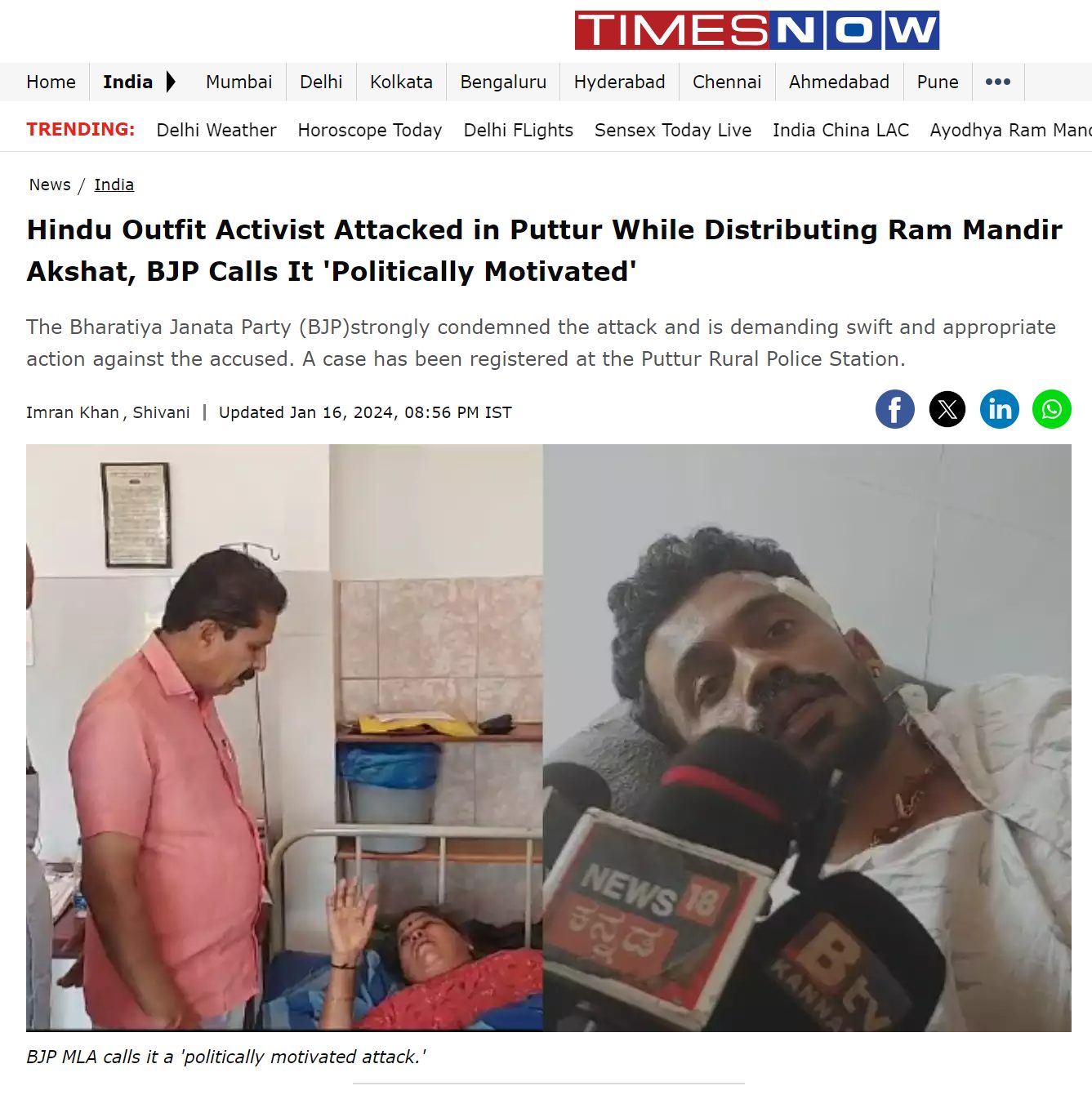Share article on LinkedIn

click(x=1000, y=409)
